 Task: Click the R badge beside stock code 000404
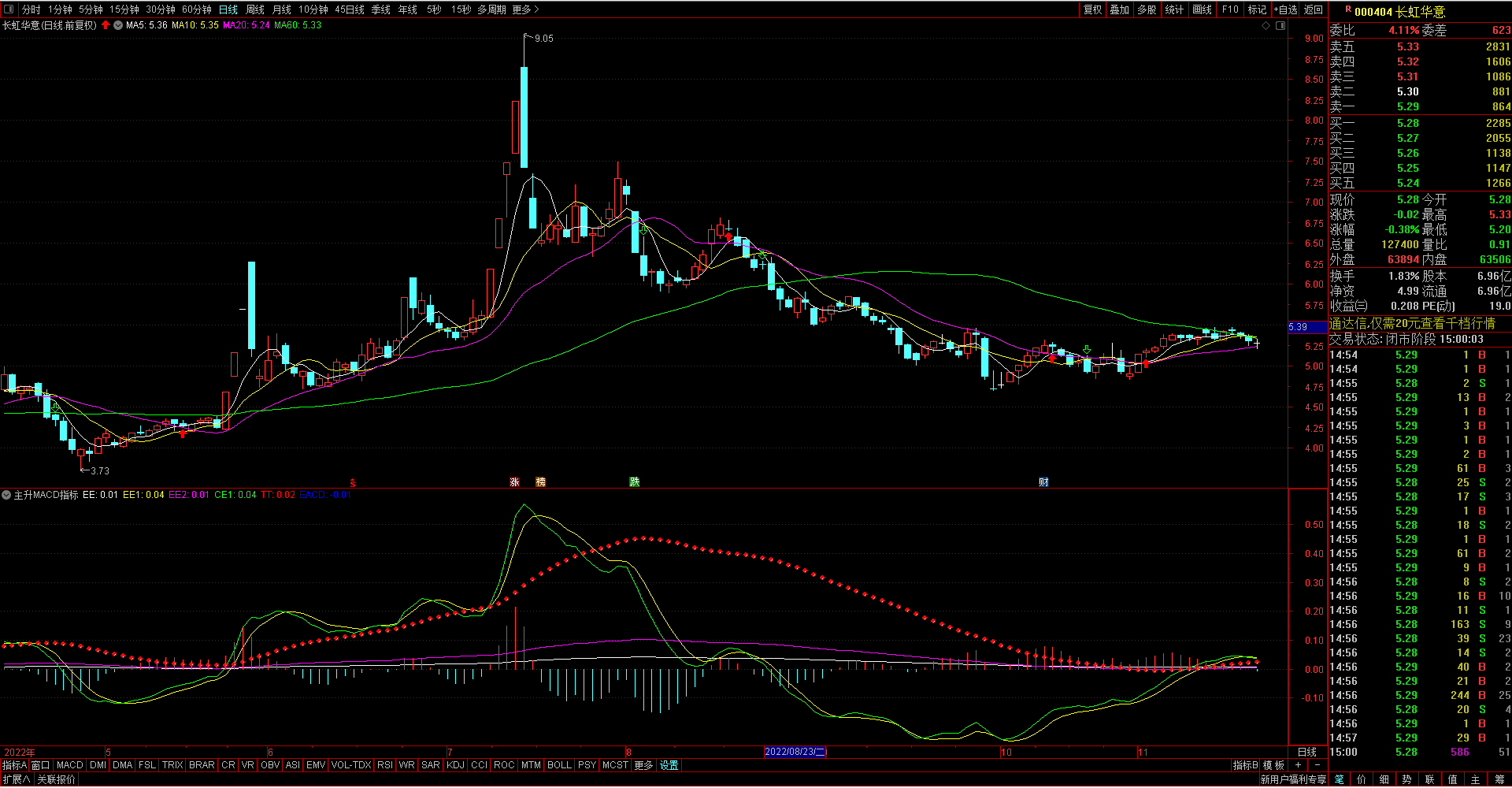1348,10
